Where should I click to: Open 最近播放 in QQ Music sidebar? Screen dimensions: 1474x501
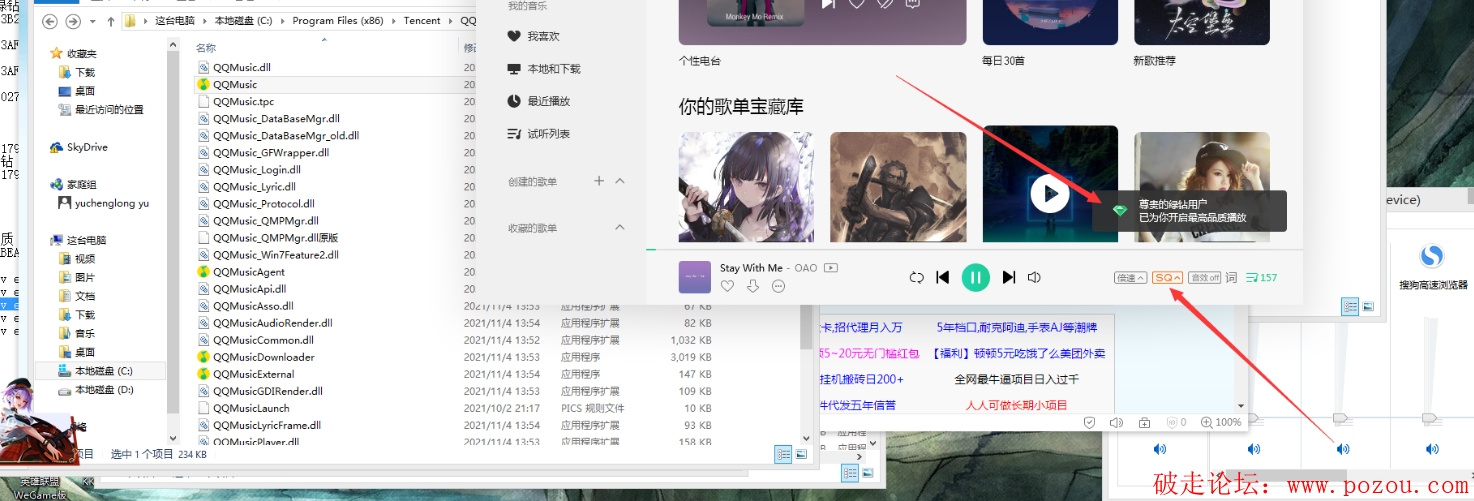pyautogui.click(x=539, y=101)
